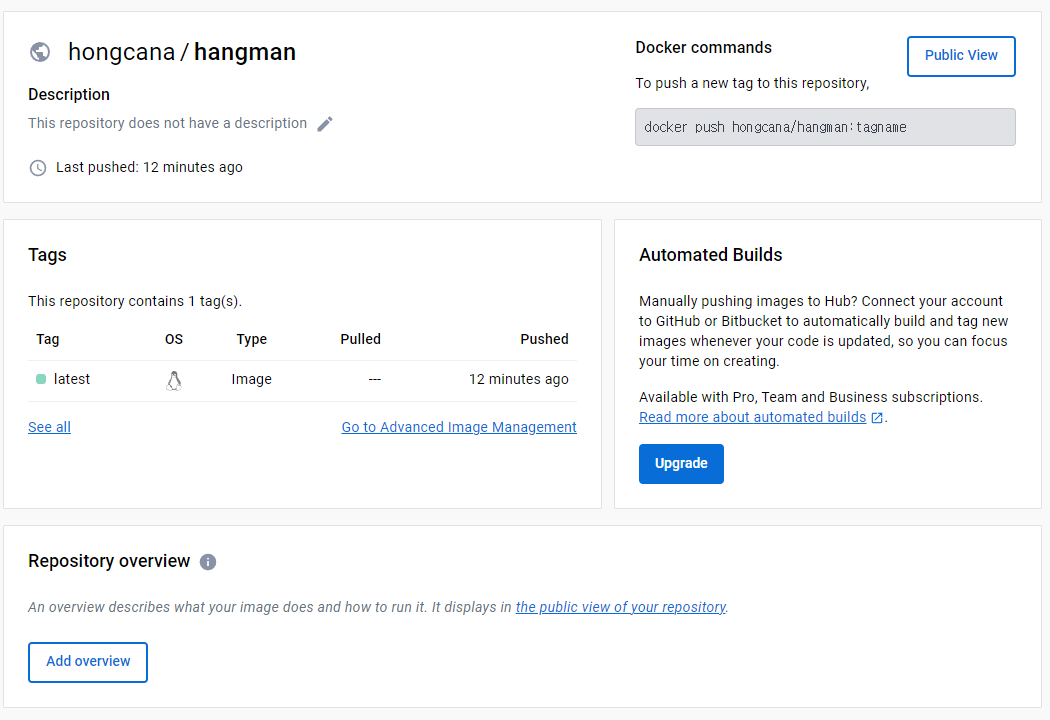Click the --- value under Pulled
This screenshot has height=720, width=1050.
pos(374,380)
